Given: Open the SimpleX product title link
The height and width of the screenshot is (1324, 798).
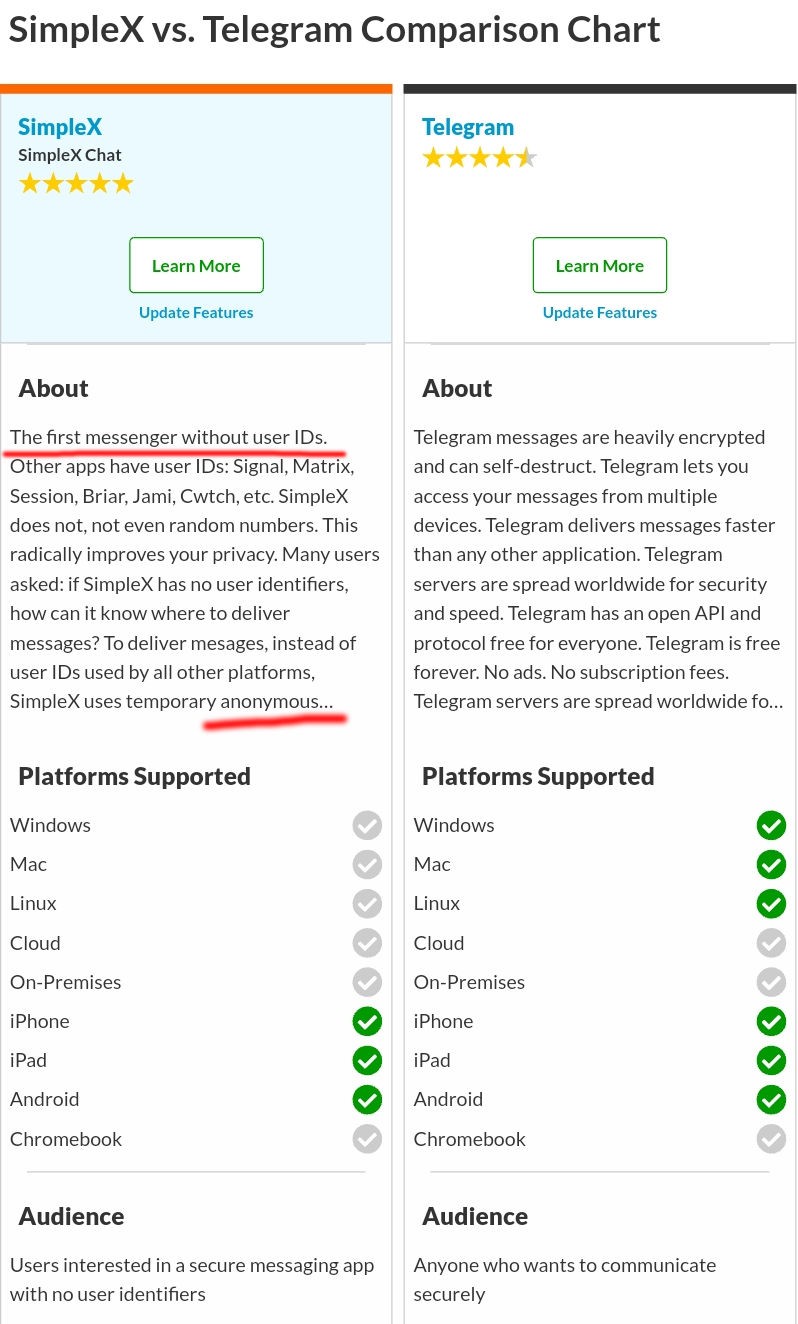Looking at the screenshot, I should (60, 127).
